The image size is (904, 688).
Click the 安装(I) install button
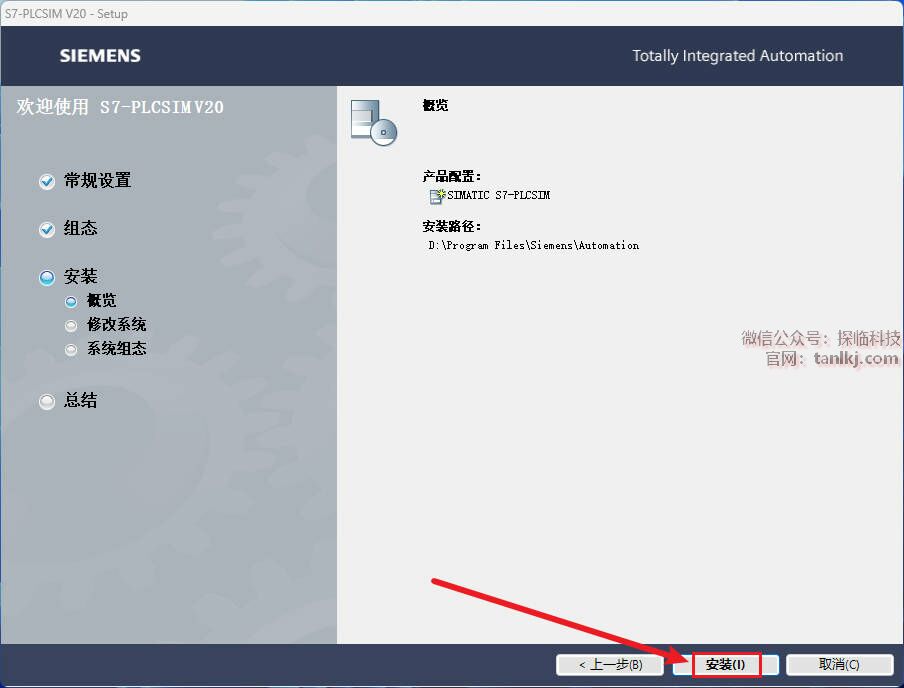[x=725, y=664]
